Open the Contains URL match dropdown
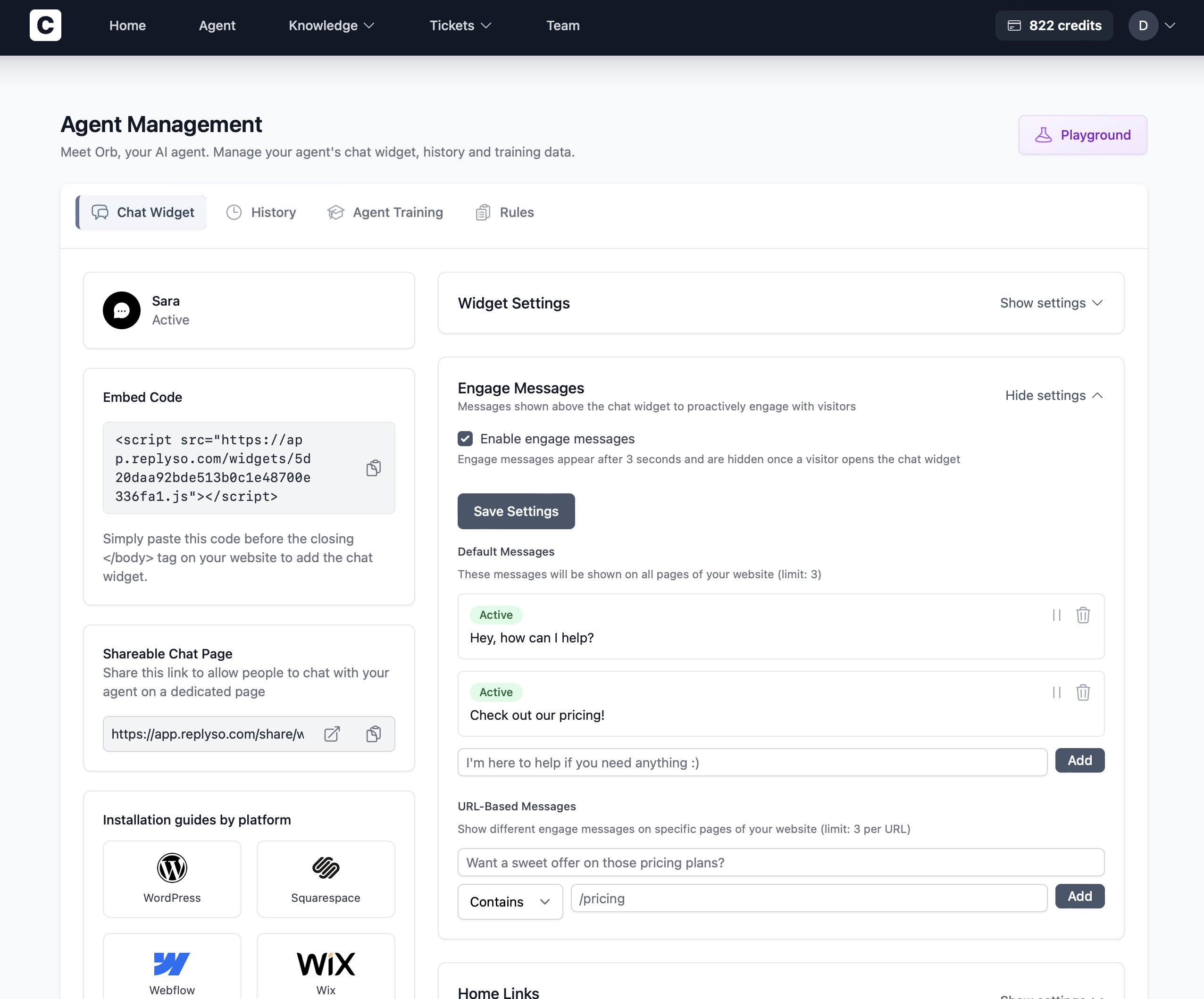 pos(510,901)
